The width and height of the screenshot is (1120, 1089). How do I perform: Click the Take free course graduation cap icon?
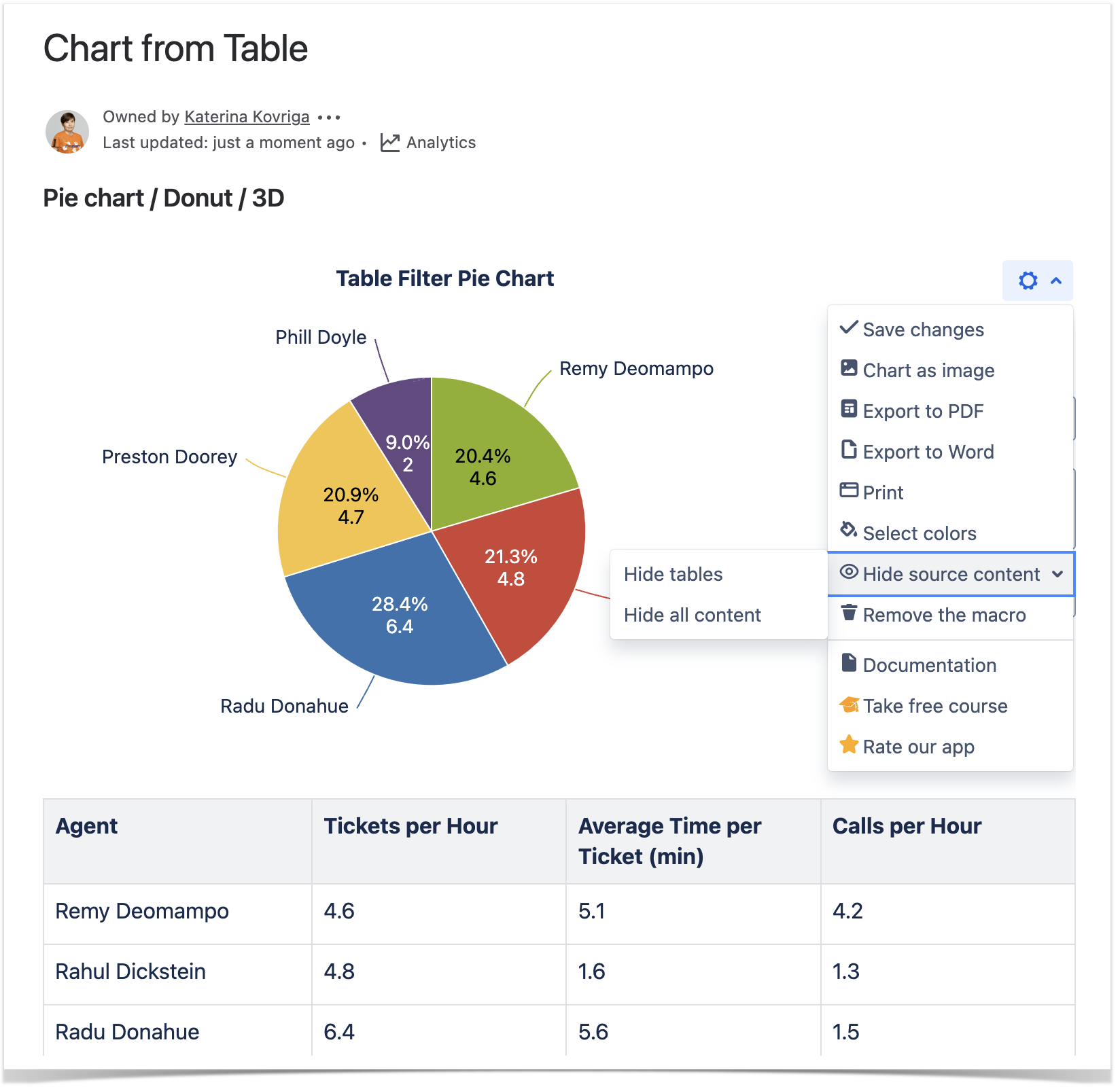(x=849, y=705)
